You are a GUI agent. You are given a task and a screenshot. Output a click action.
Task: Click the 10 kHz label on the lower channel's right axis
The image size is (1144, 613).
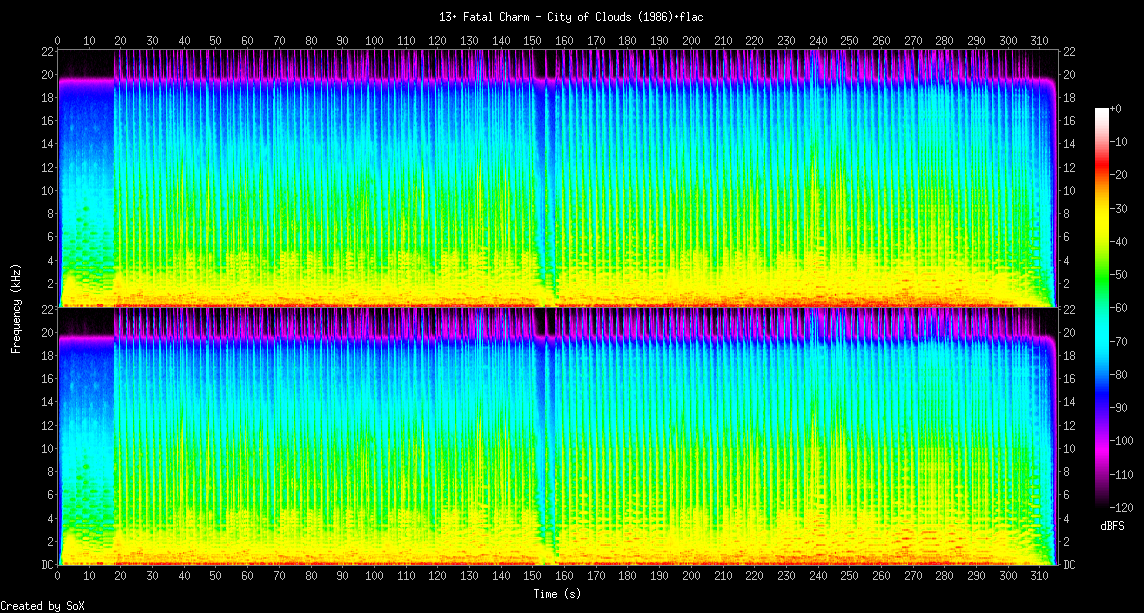pos(1069,449)
